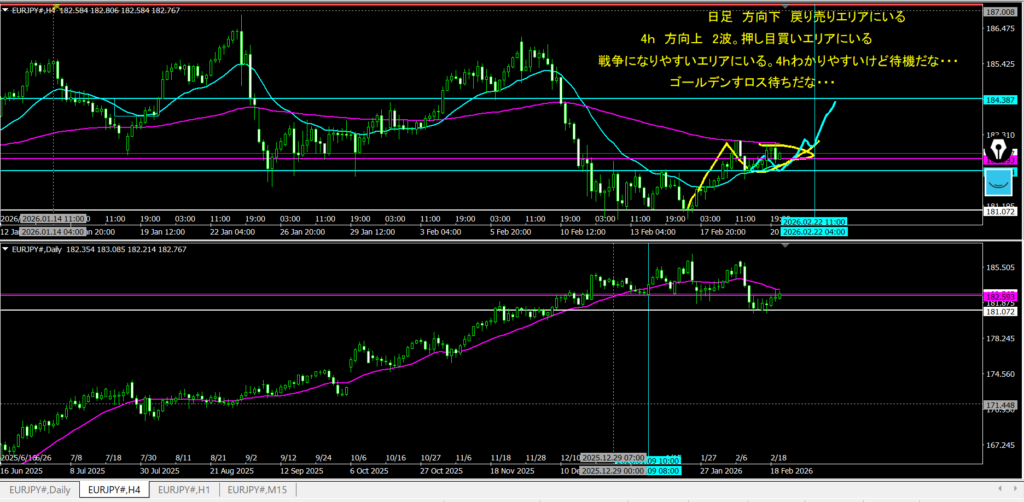Click the 187.008 price label at top
Image resolution: width=1024 pixels, height=502 pixels.
click(1000, 11)
